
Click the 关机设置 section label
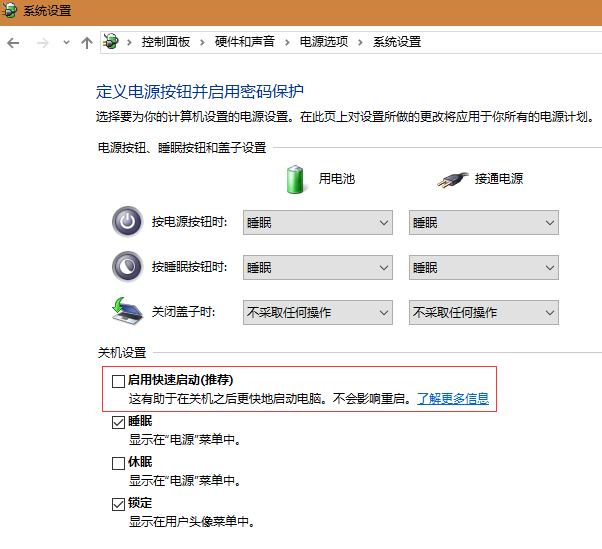[x=122, y=352]
